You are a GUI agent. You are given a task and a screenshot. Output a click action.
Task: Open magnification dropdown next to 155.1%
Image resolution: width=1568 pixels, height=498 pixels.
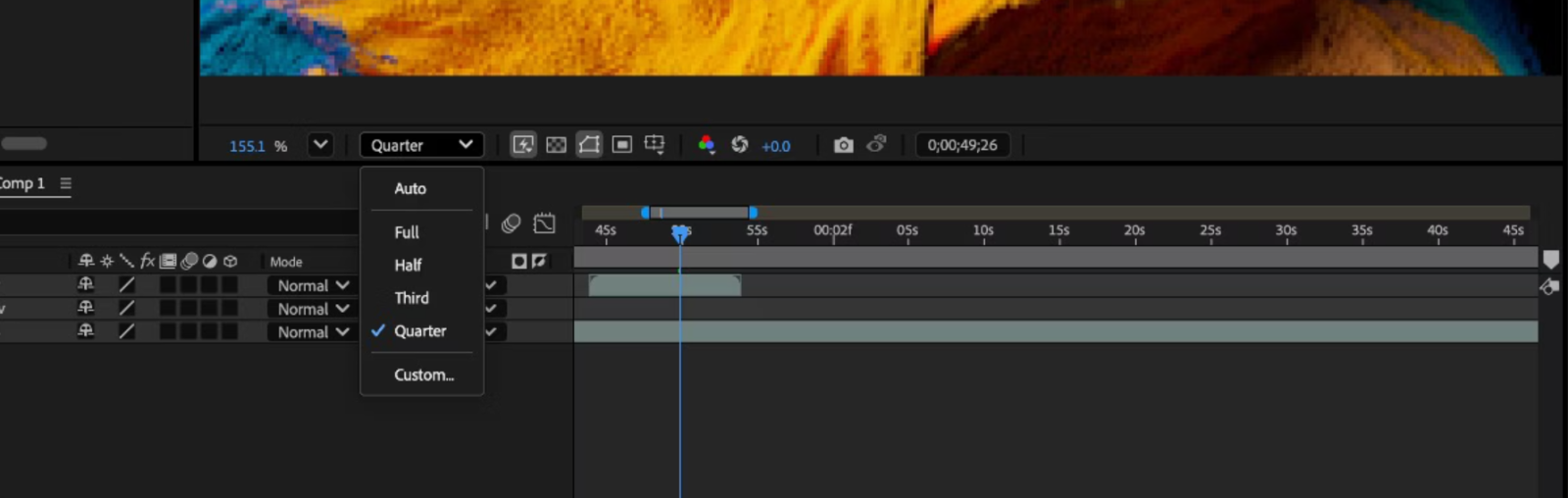[320, 145]
